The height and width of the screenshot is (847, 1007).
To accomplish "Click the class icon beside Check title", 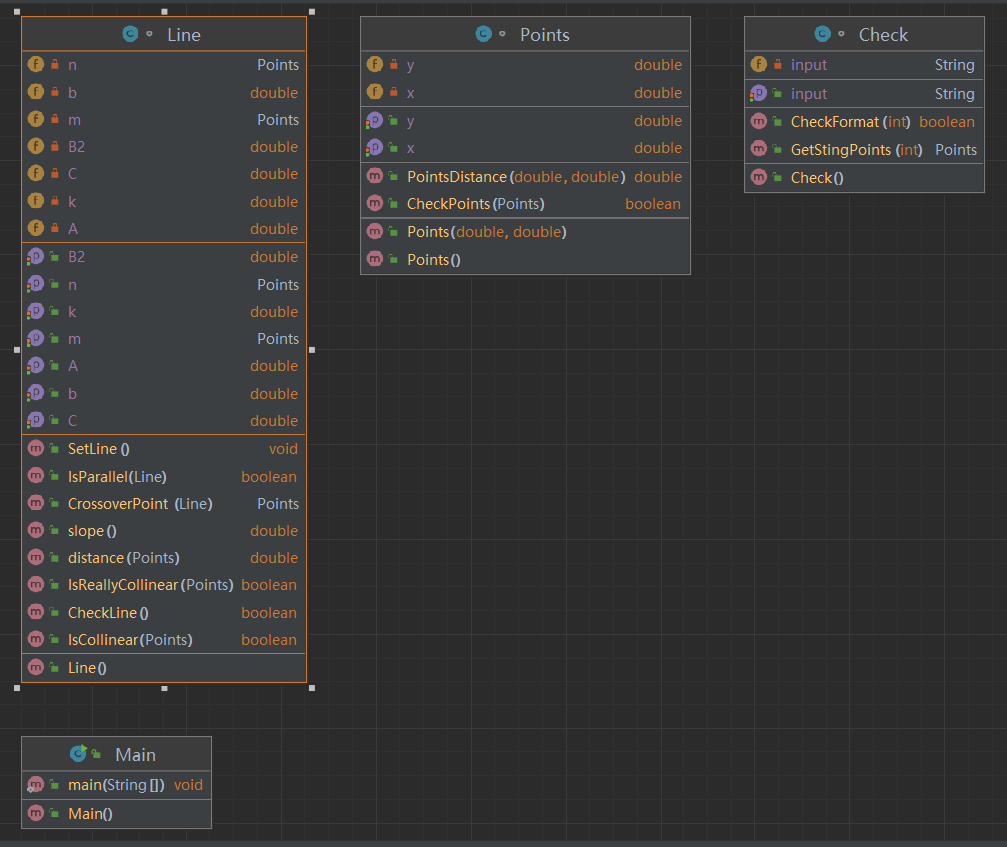I will (823, 34).
